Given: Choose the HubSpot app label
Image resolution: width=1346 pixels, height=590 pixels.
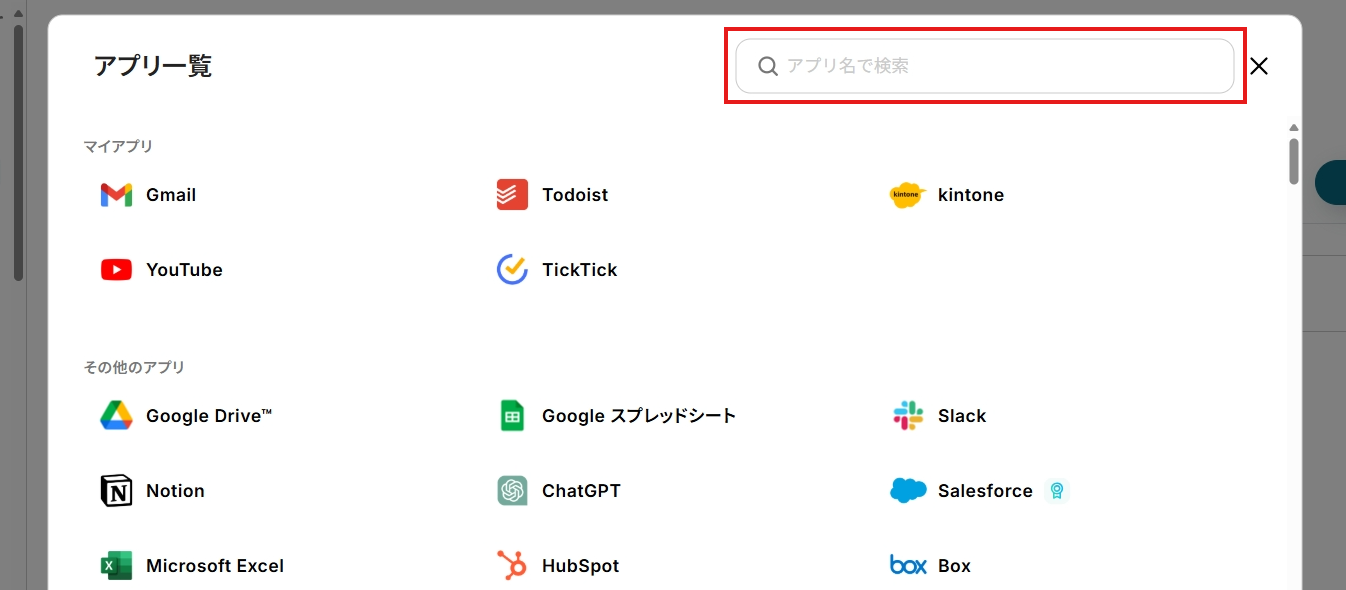Looking at the screenshot, I should point(581,566).
